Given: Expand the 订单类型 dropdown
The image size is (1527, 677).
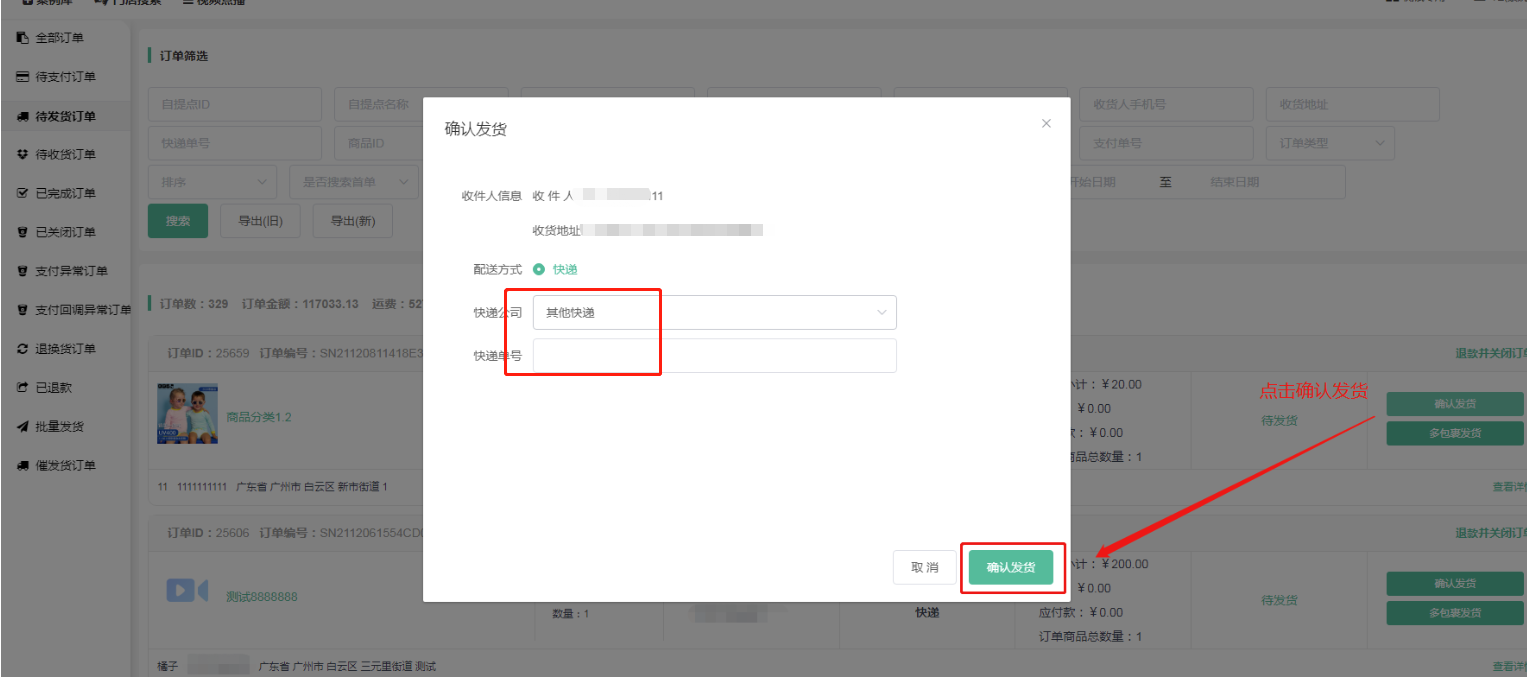Looking at the screenshot, I should click(1329, 143).
